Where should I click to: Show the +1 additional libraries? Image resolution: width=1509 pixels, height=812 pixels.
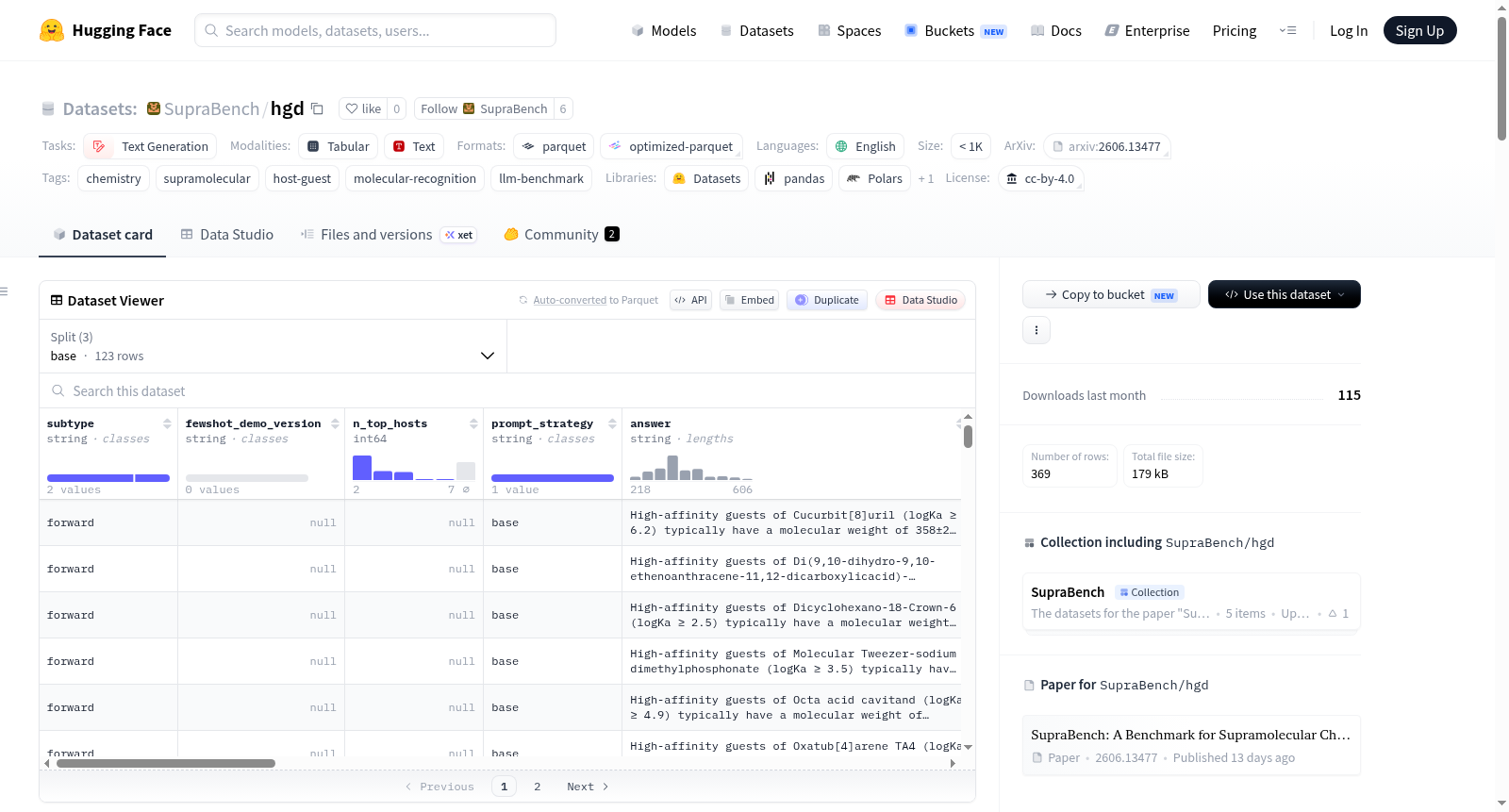click(x=926, y=178)
